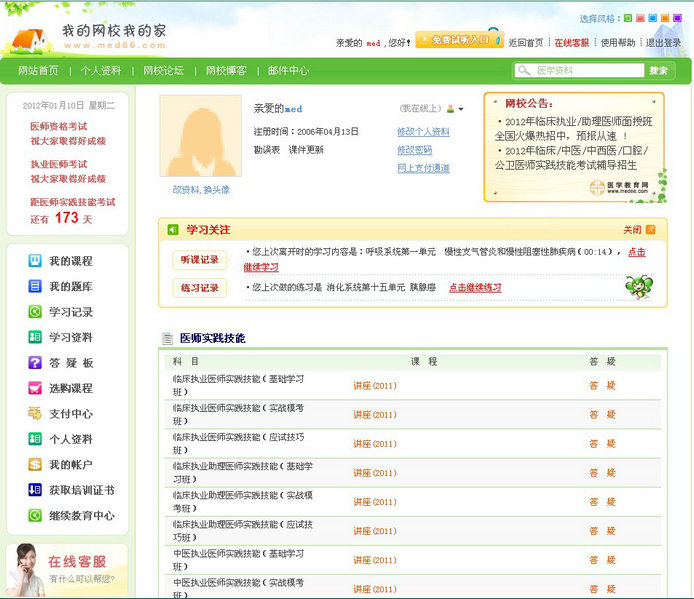Viewport: 694px width, 599px height.
Task: Close the 学习关注 panel
Action: click(x=650, y=229)
